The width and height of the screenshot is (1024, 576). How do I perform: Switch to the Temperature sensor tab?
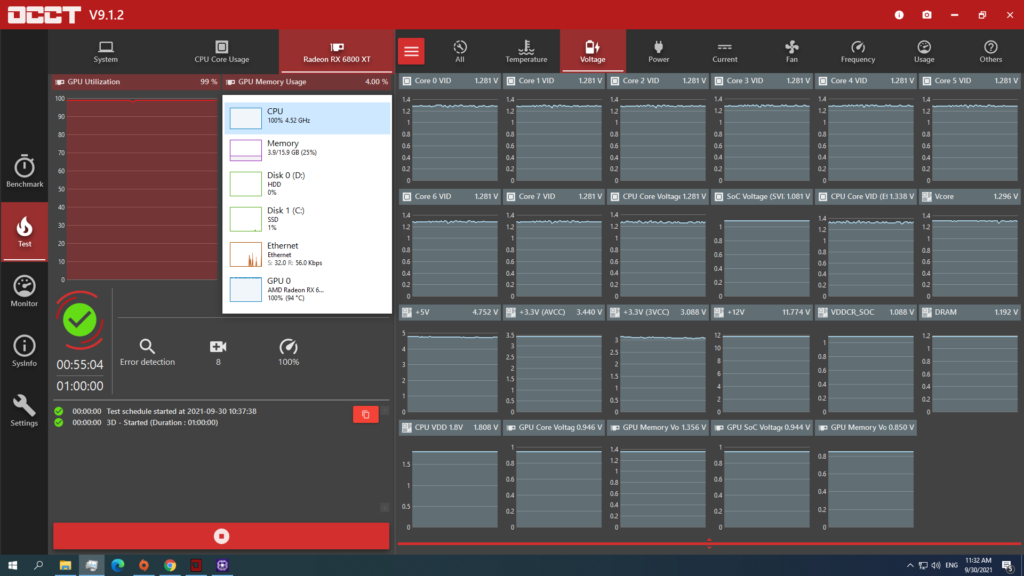[x=526, y=51]
